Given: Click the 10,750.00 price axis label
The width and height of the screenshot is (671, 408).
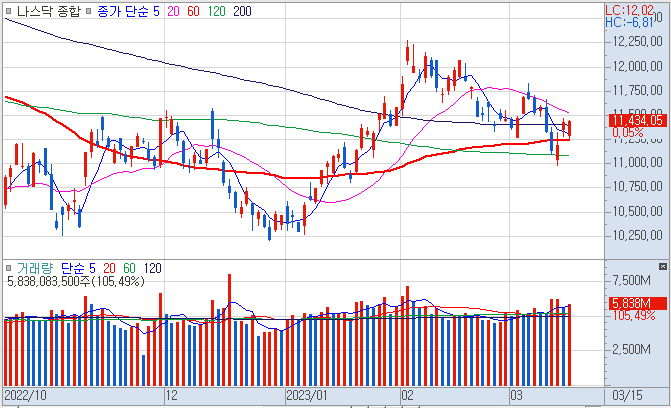Looking at the screenshot, I should click(638, 187).
